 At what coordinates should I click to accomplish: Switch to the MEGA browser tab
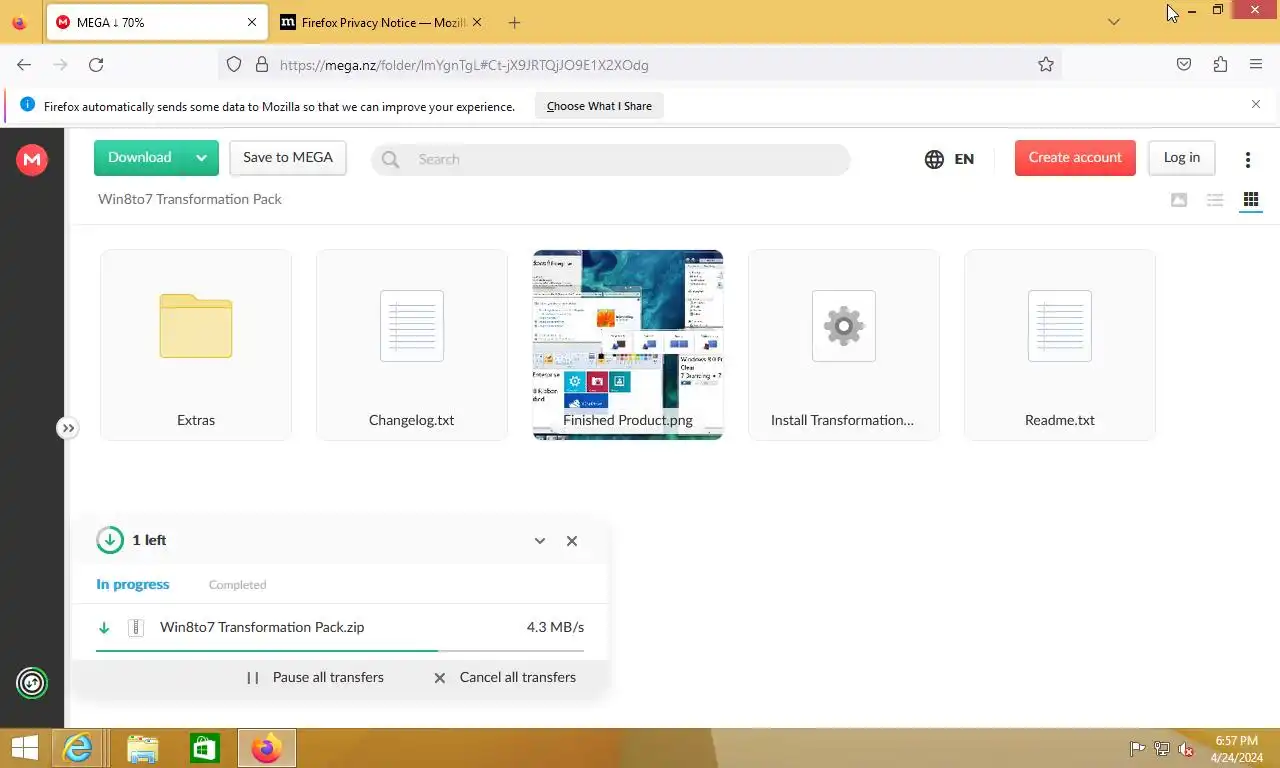coord(156,22)
